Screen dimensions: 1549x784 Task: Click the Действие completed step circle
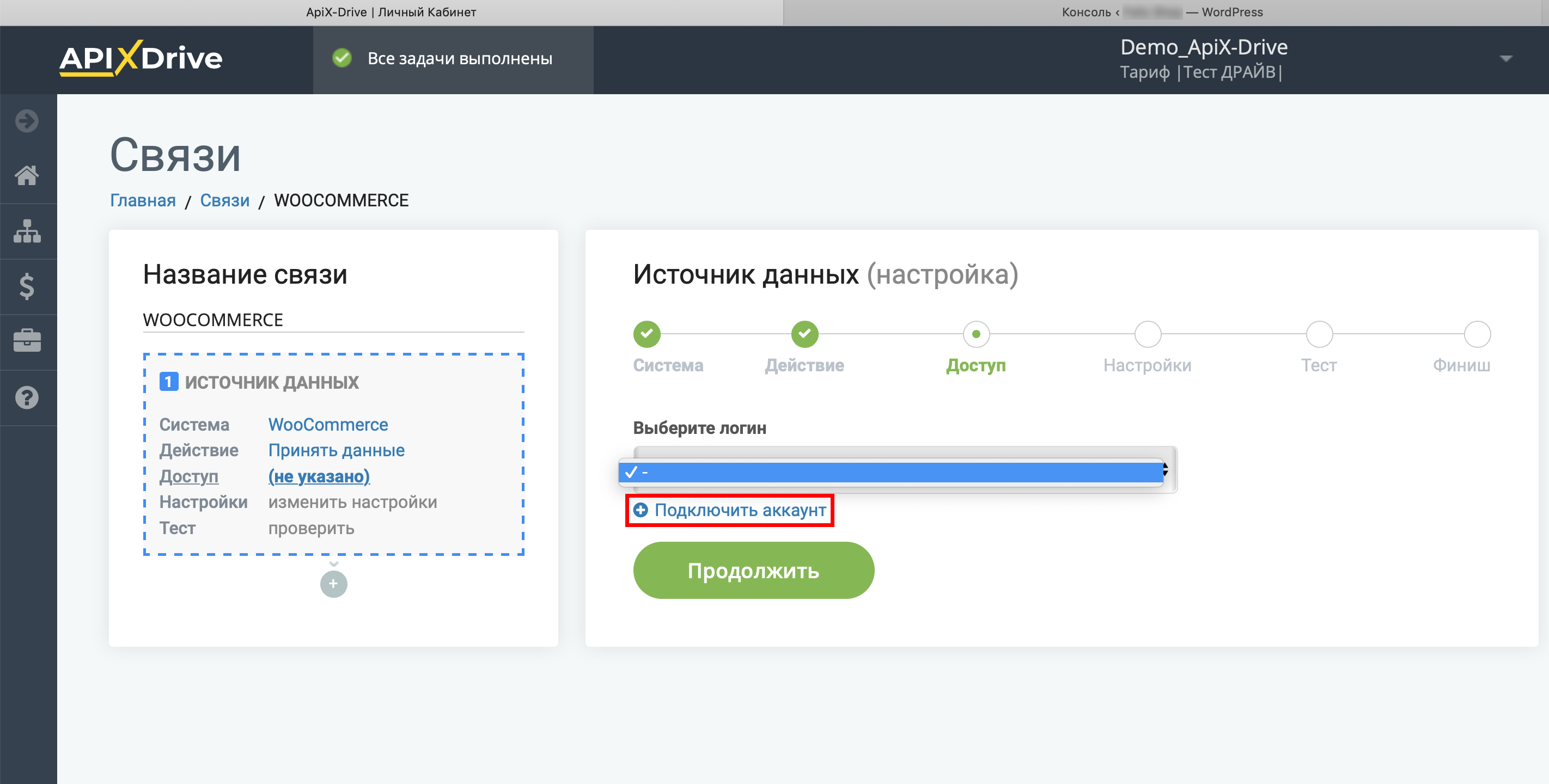tap(804, 334)
